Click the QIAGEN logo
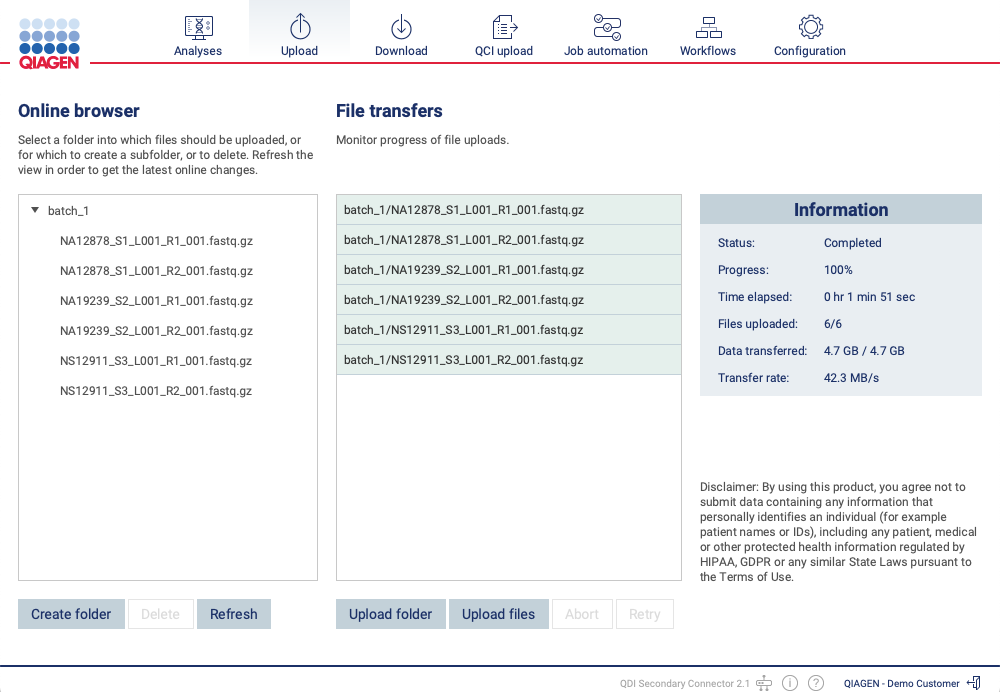 pyautogui.click(x=49, y=42)
